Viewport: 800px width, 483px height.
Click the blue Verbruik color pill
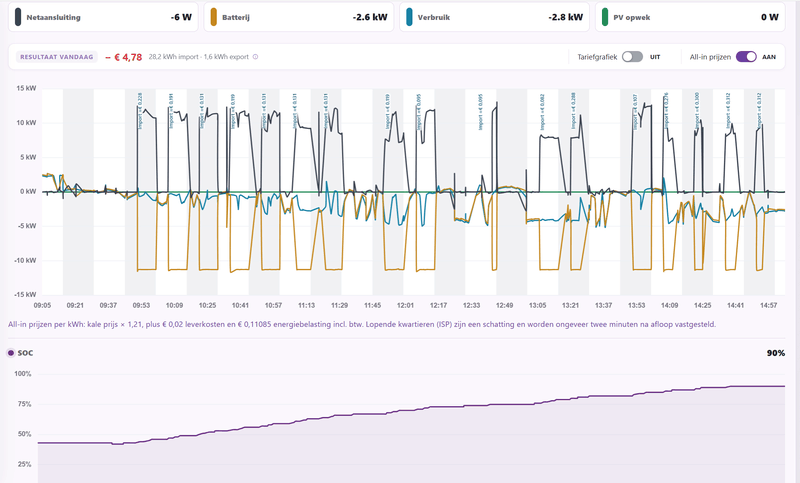tap(409, 17)
